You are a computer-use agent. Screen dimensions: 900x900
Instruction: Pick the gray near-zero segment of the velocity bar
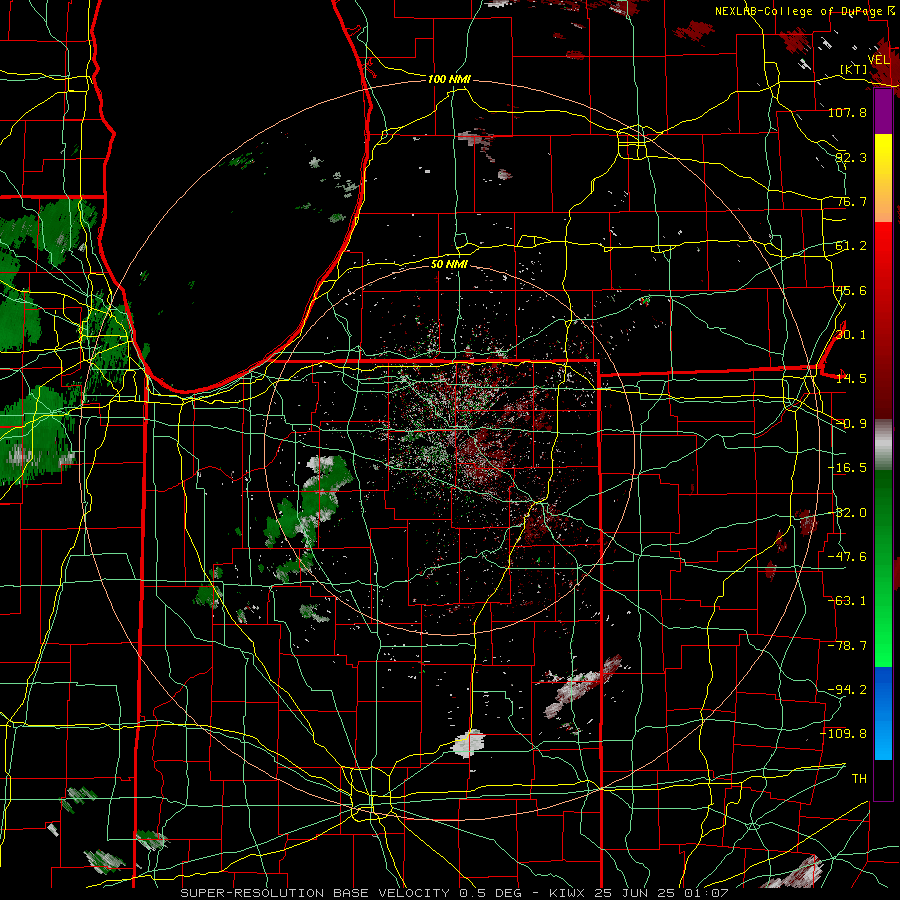point(883,445)
